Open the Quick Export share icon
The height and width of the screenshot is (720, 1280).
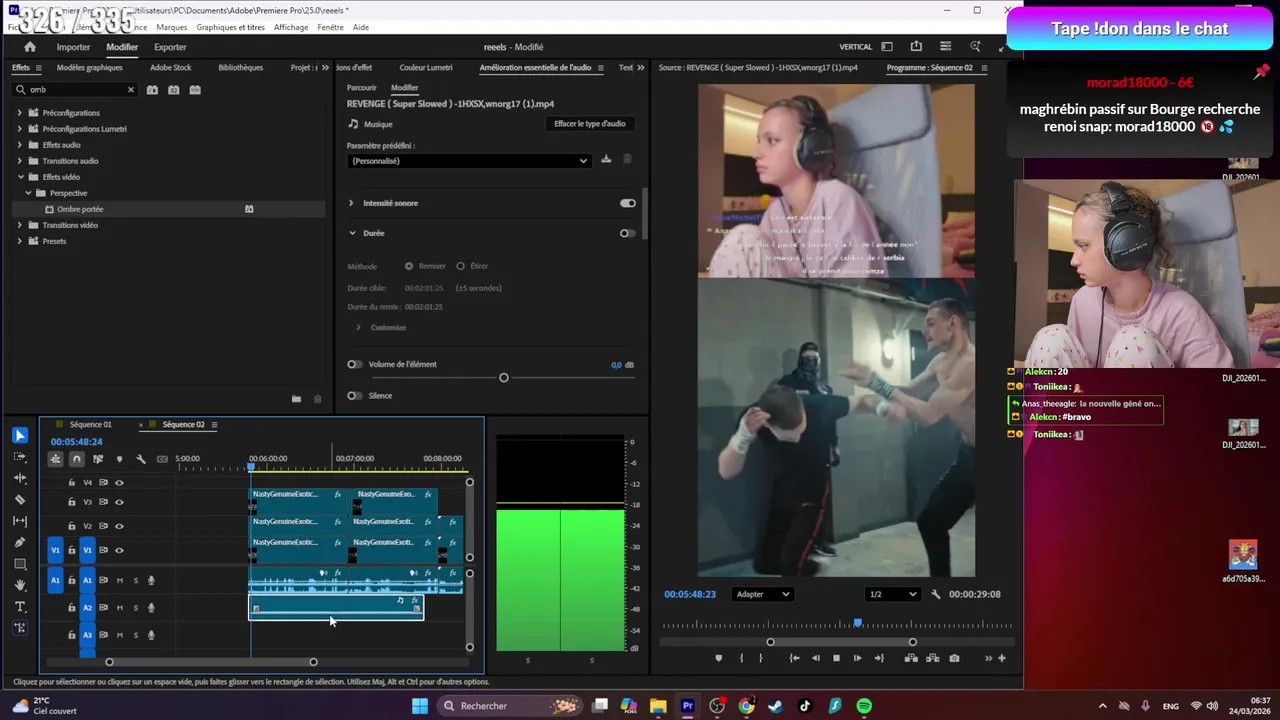coord(916,47)
